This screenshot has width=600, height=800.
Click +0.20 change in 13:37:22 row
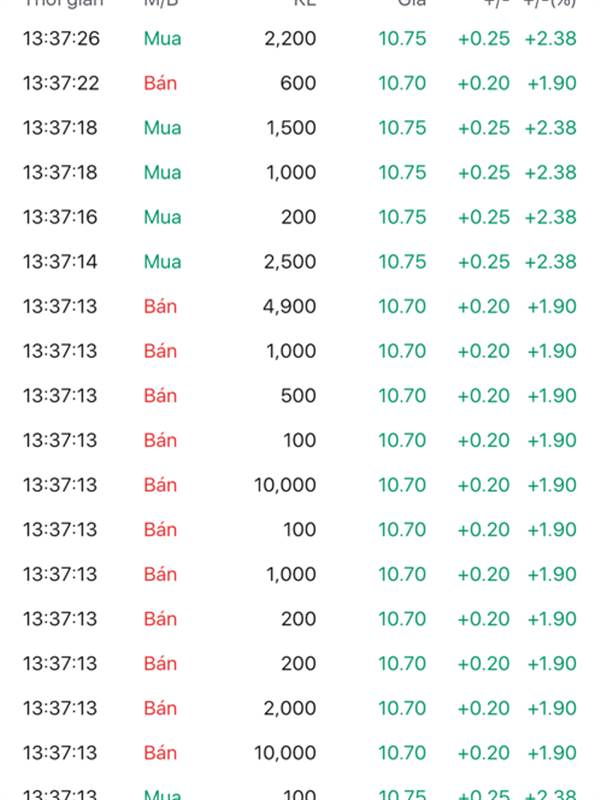pos(484,83)
